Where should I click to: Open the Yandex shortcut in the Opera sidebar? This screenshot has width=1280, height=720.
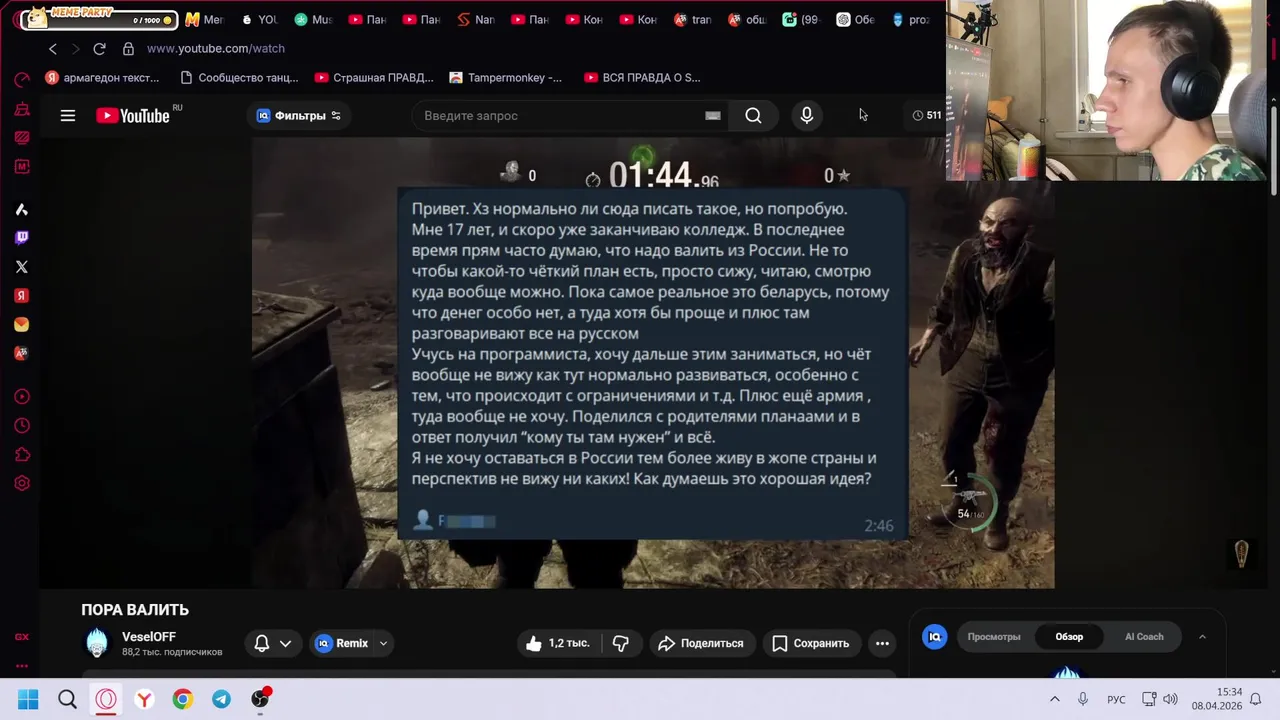pyautogui.click(x=22, y=295)
